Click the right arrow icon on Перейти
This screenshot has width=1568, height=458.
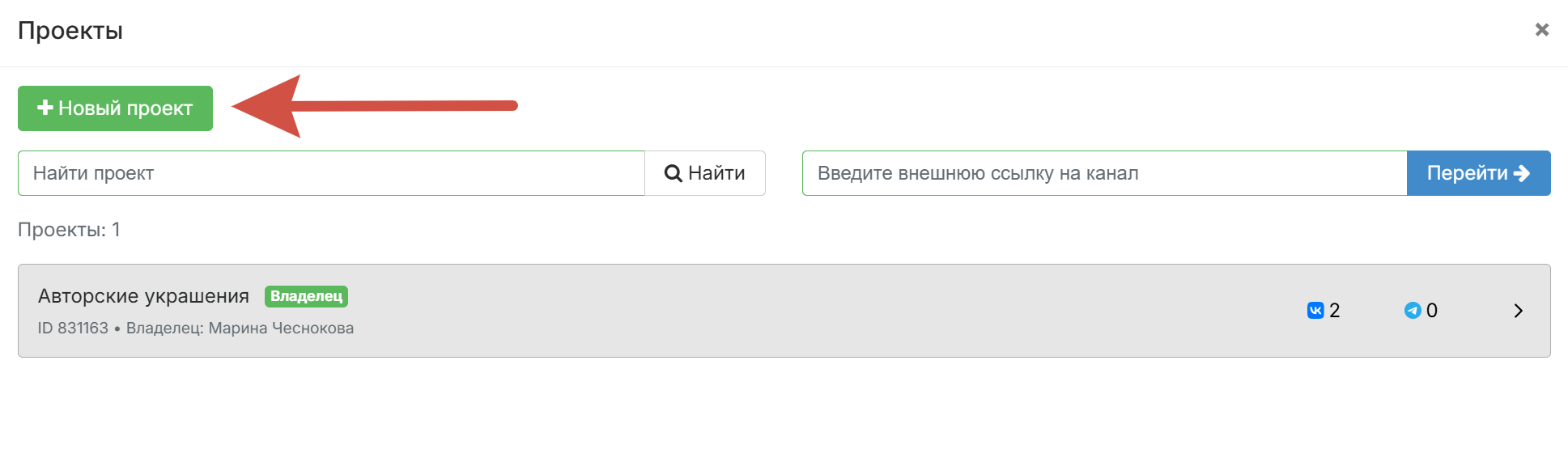1522,173
